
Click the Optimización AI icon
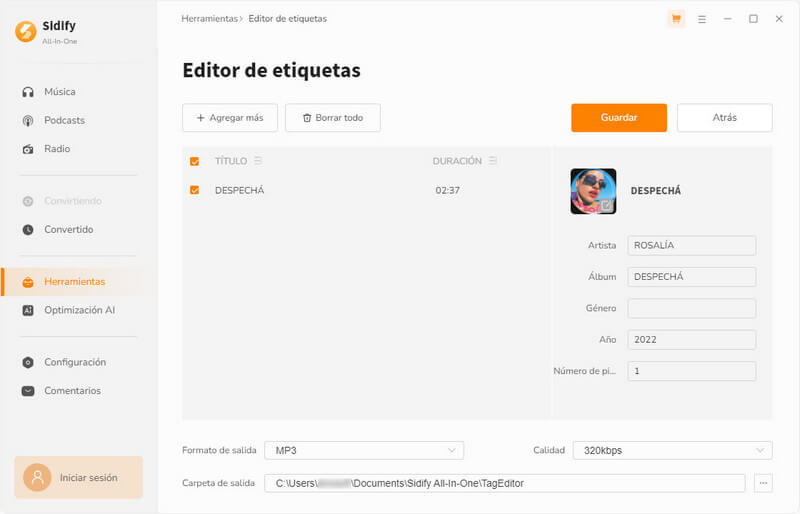tap(28, 310)
